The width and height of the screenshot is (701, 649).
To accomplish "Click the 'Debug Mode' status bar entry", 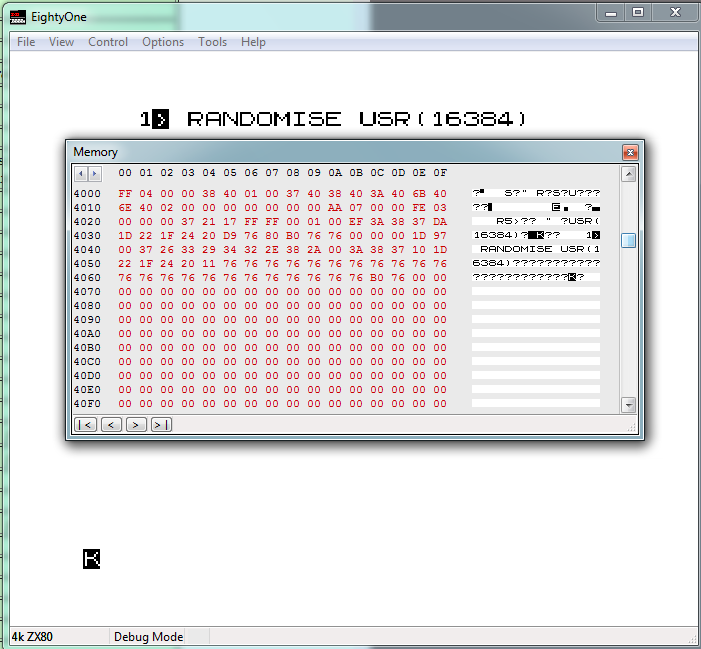I will click(x=148, y=636).
